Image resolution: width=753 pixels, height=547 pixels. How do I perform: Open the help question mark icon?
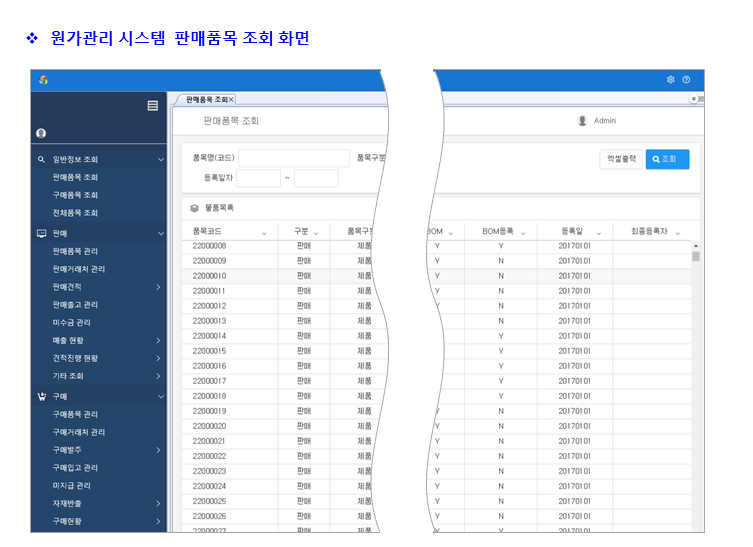tap(686, 80)
